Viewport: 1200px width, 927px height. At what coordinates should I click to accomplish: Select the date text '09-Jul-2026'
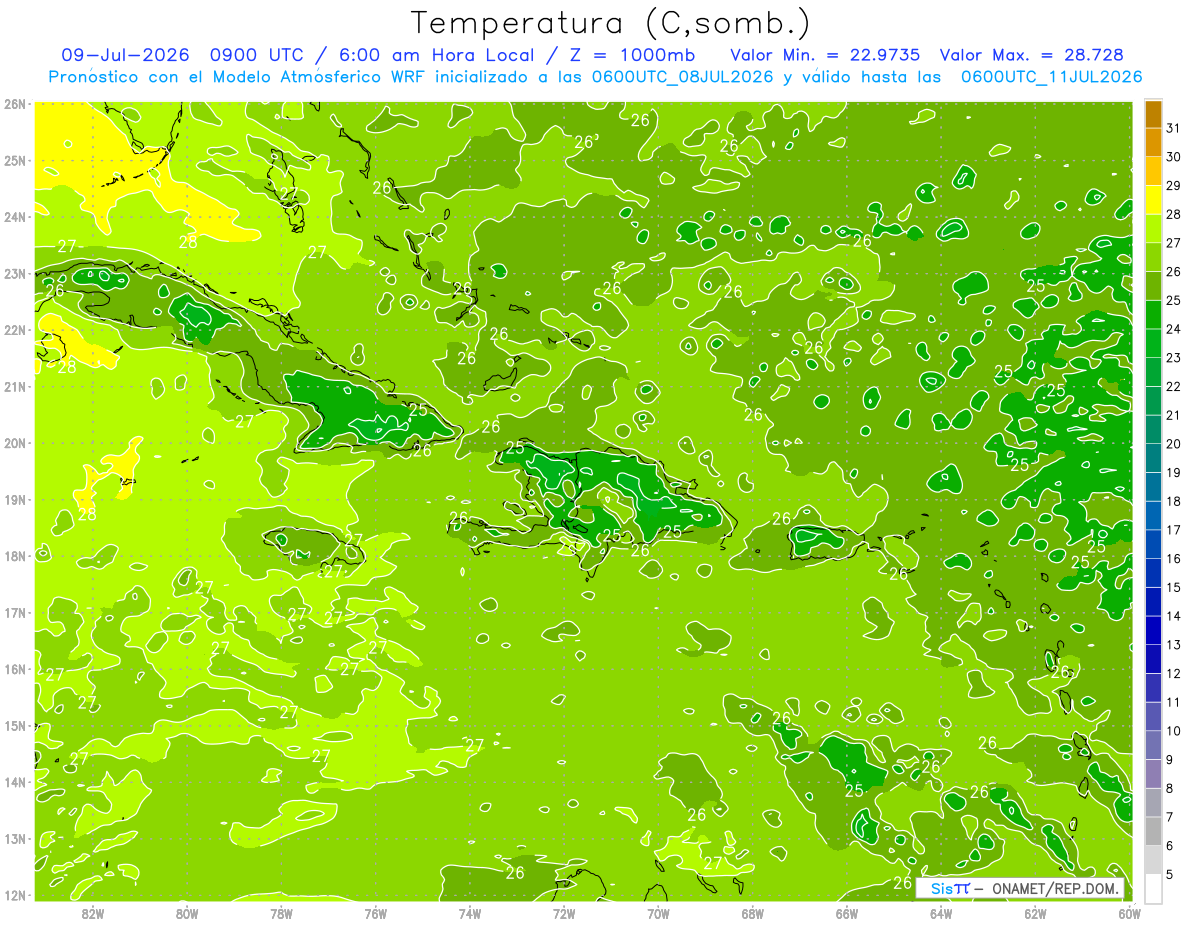click(x=127, y=55)
